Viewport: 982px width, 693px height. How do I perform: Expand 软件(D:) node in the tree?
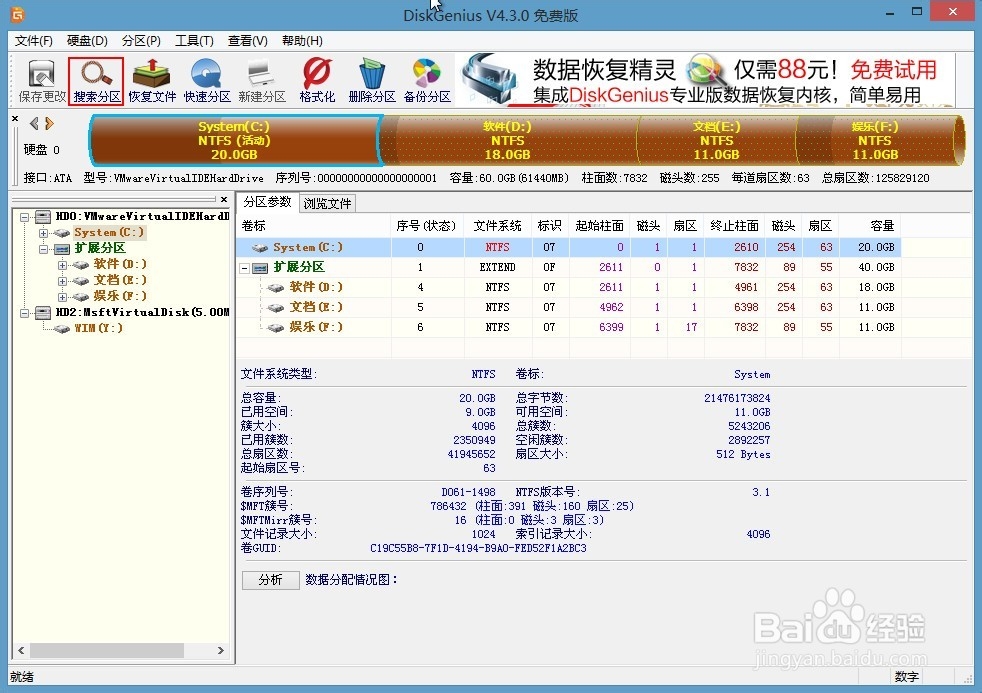pos(62,265)
